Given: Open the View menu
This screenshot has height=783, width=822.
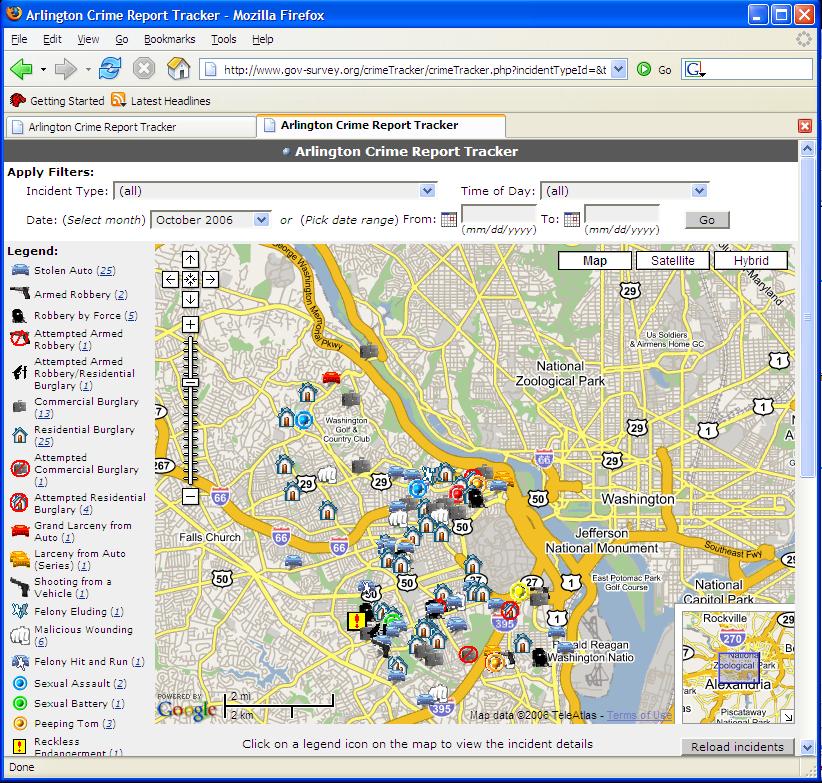Looking at the screenshot, I should point(88,39).
